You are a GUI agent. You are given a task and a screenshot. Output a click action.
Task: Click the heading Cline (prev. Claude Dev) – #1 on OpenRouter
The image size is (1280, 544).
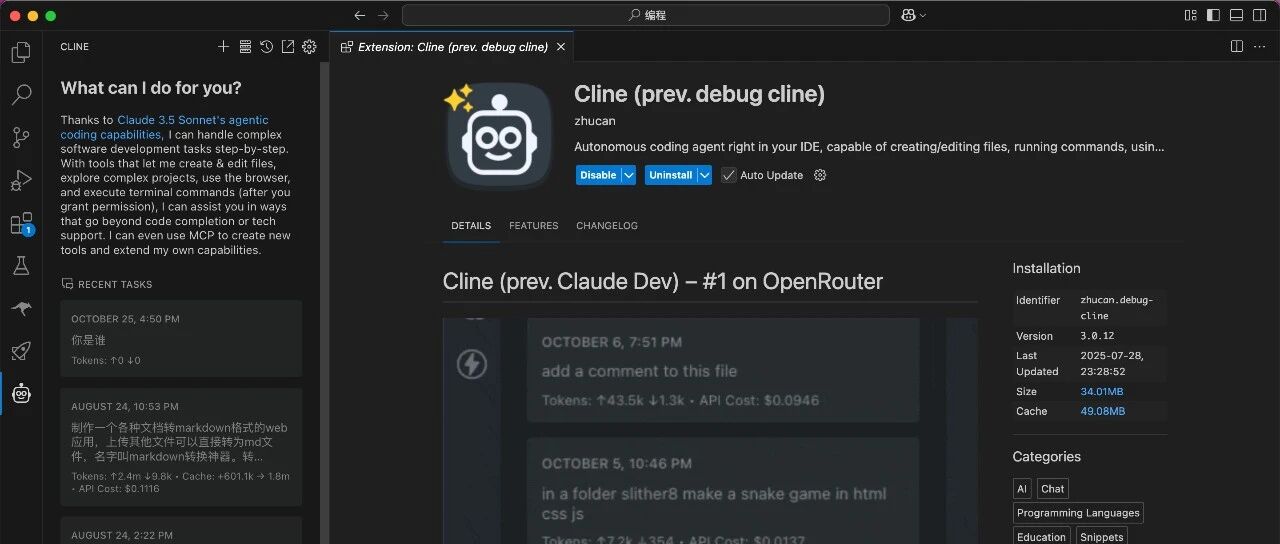[x=662, y=282]
